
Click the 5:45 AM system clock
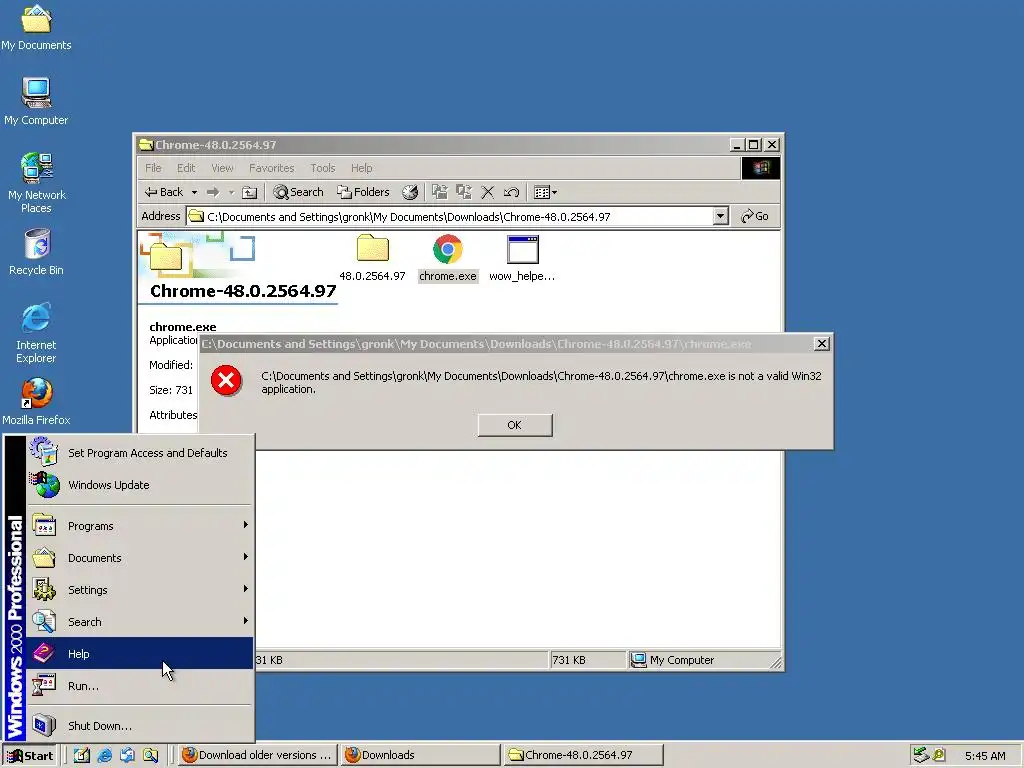pyautogui.click(x=985, y=756)
